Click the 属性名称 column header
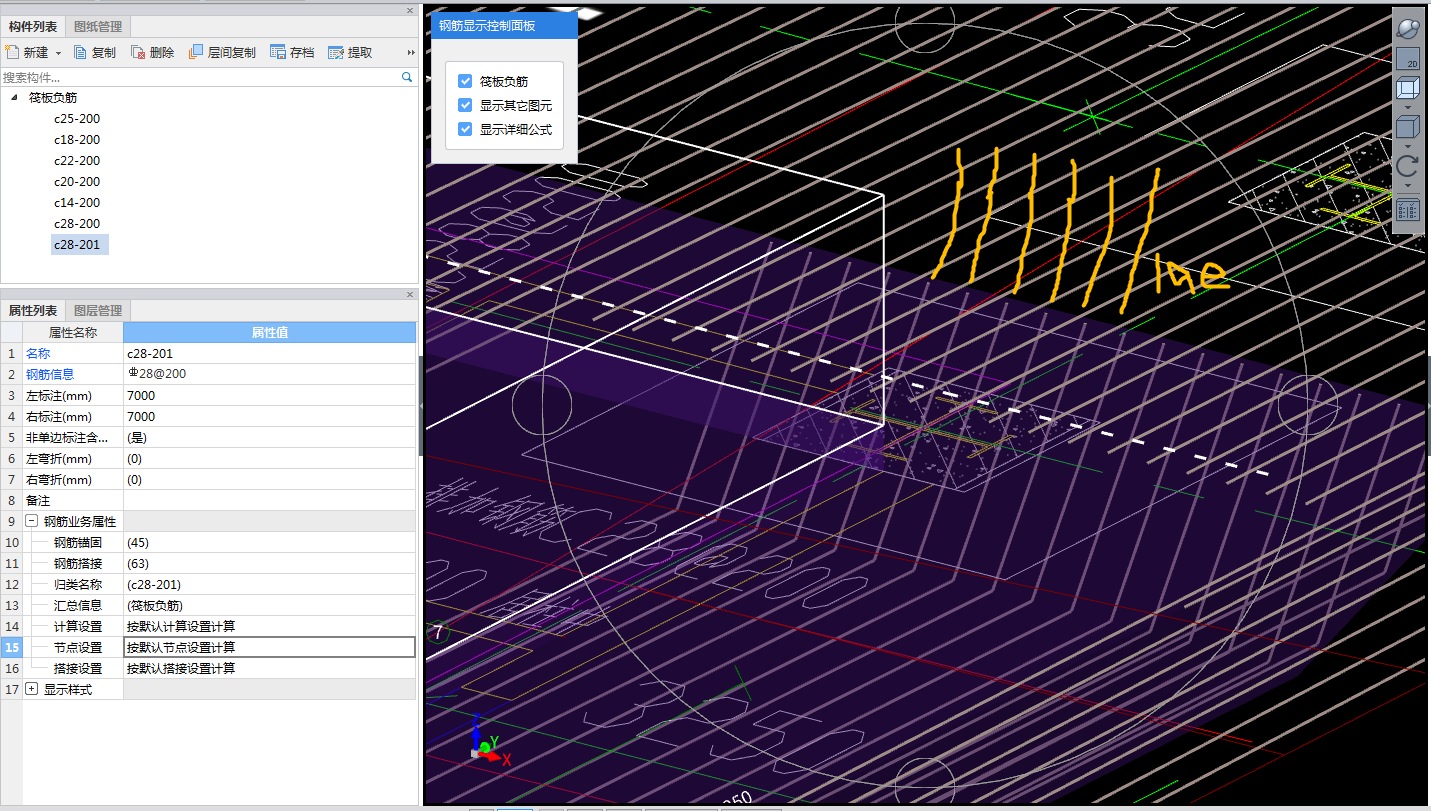 pos(73,332)
